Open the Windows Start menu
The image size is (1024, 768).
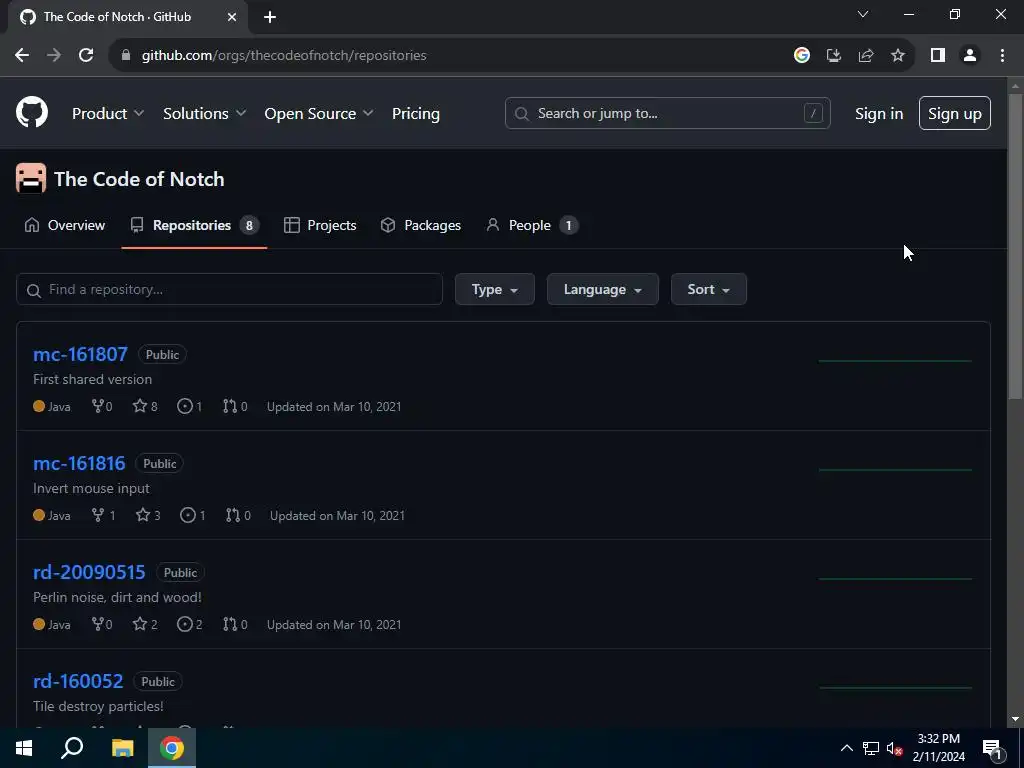tap(24, 748)
